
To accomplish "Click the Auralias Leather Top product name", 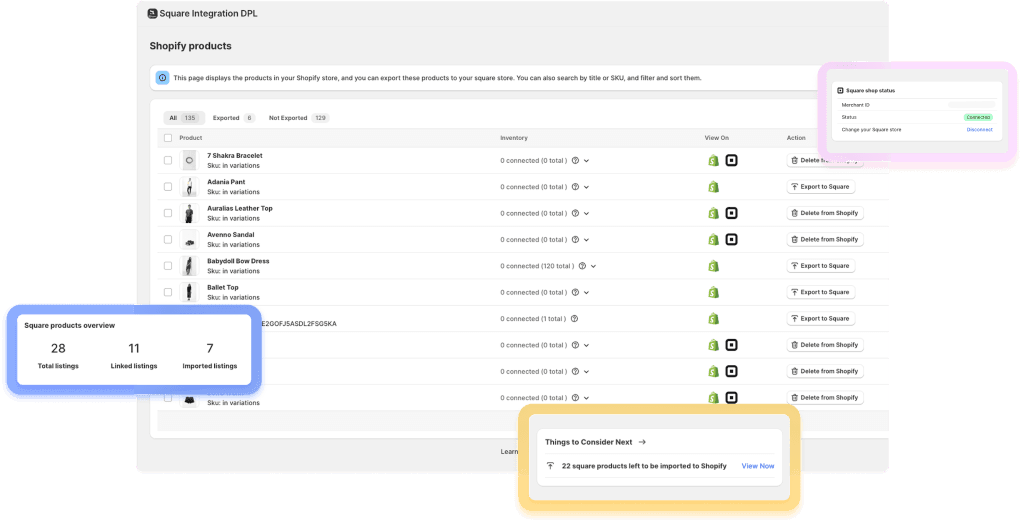I will [x=240, y=208].
